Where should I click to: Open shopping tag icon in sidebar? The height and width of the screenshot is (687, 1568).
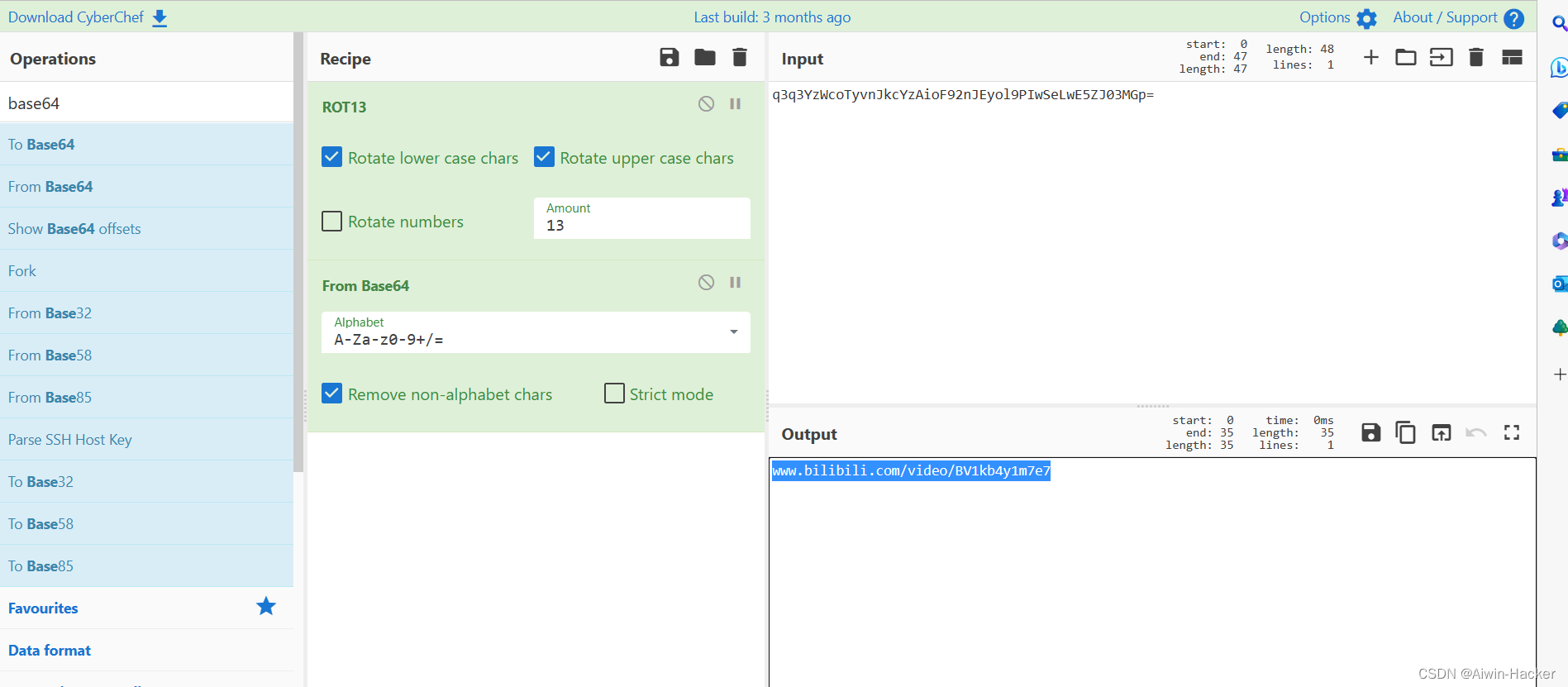click(1560, 110)
